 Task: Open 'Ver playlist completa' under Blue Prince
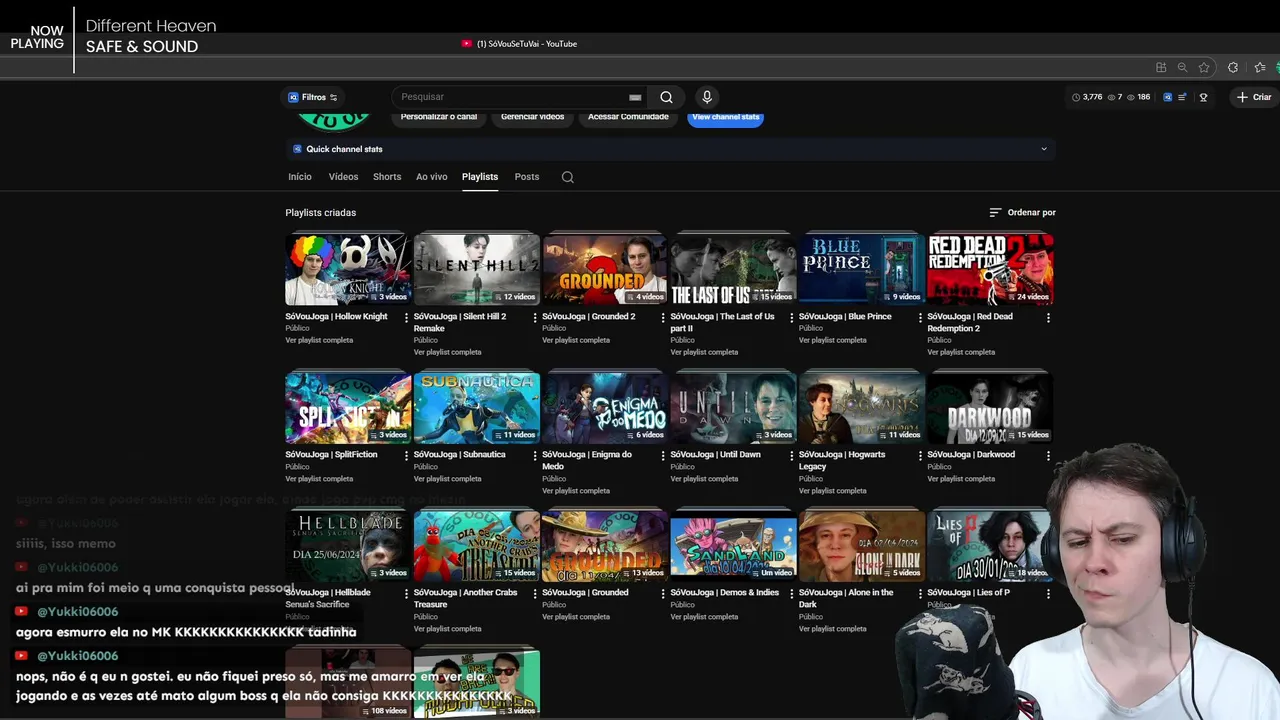pos(833,340)
